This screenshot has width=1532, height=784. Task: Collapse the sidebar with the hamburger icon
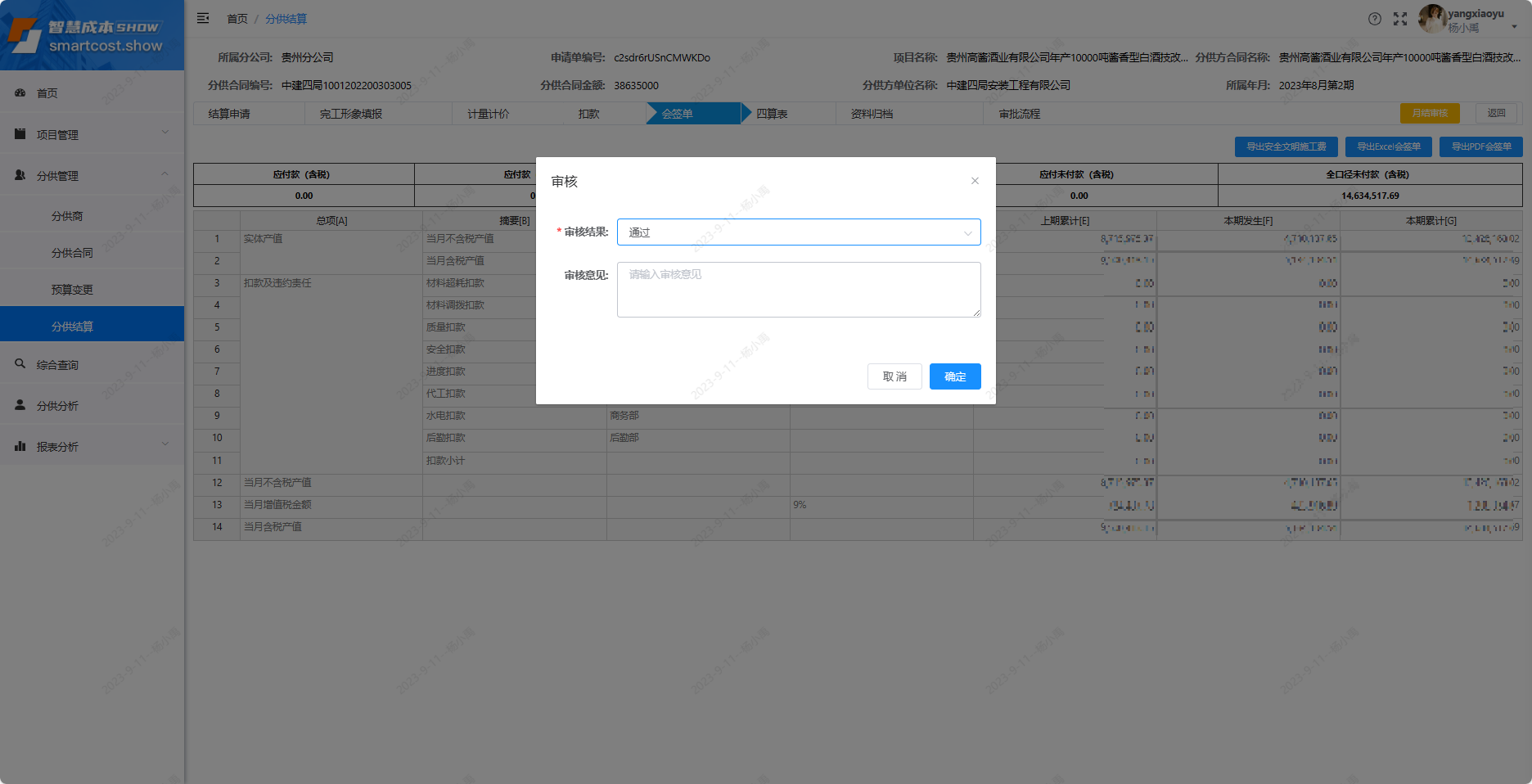203,17
